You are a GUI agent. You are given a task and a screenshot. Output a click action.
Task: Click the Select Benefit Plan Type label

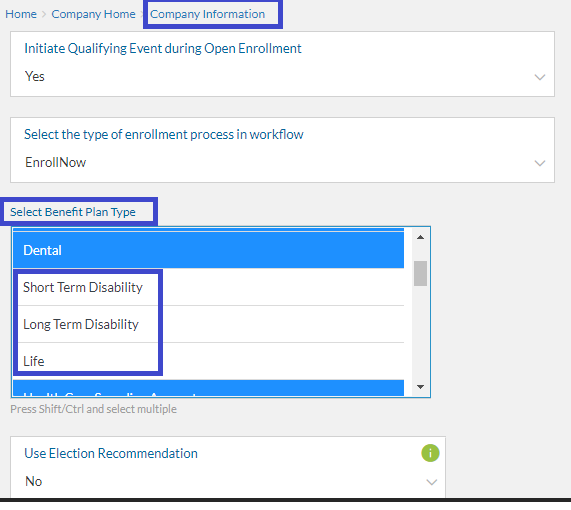click(x=73, y=212)
